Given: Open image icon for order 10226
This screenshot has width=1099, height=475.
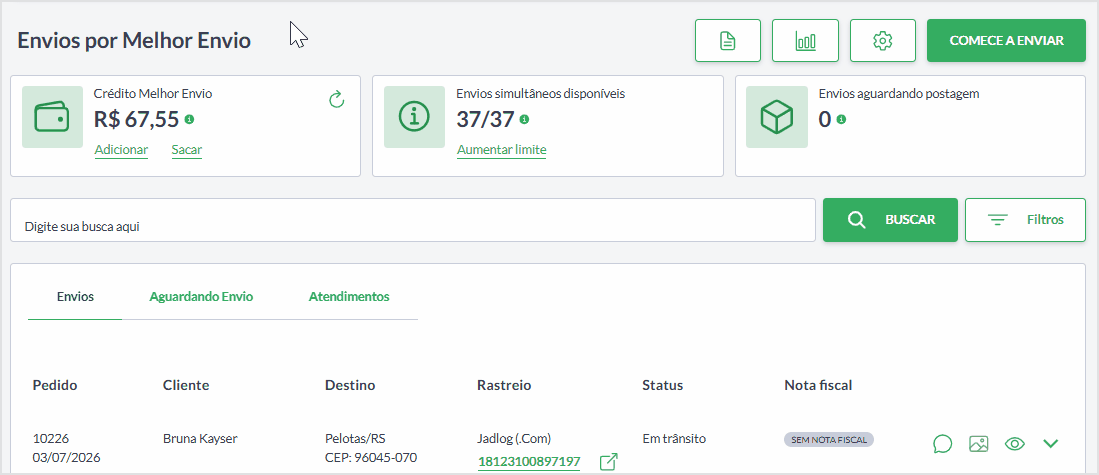Looking at the screenshot, I should [x=978, y=443].
